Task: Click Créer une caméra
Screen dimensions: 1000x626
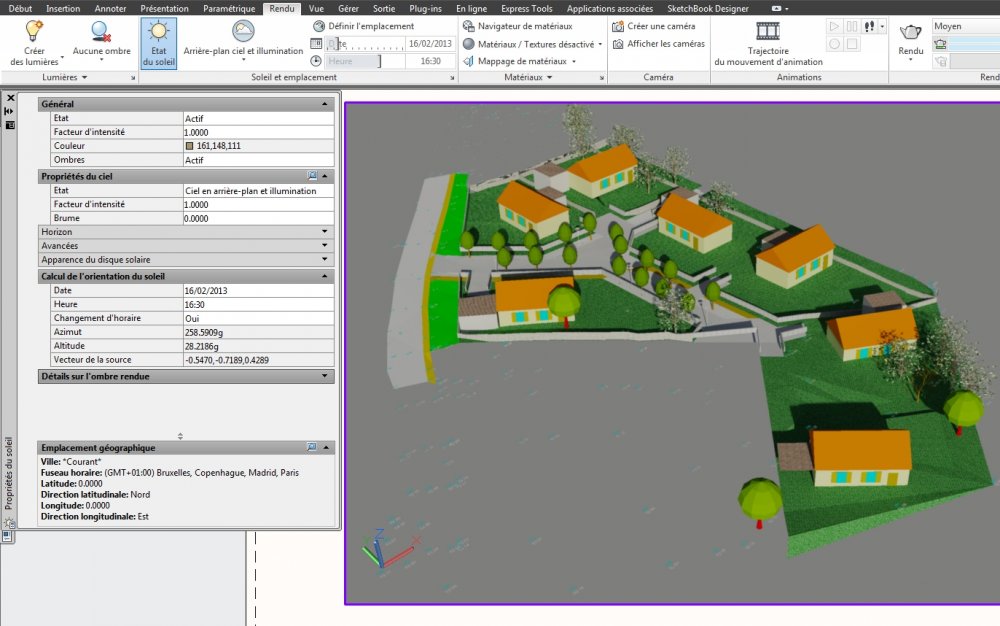Action: click(653, 26)
